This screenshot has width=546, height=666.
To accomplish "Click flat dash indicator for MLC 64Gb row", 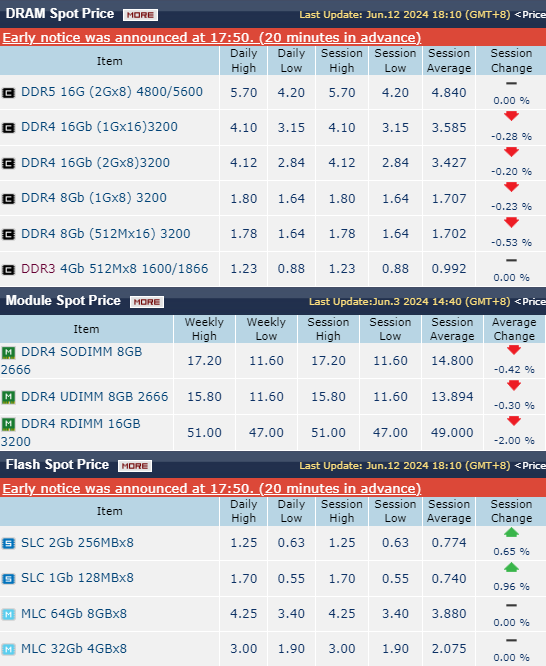I will pos(511,605).
